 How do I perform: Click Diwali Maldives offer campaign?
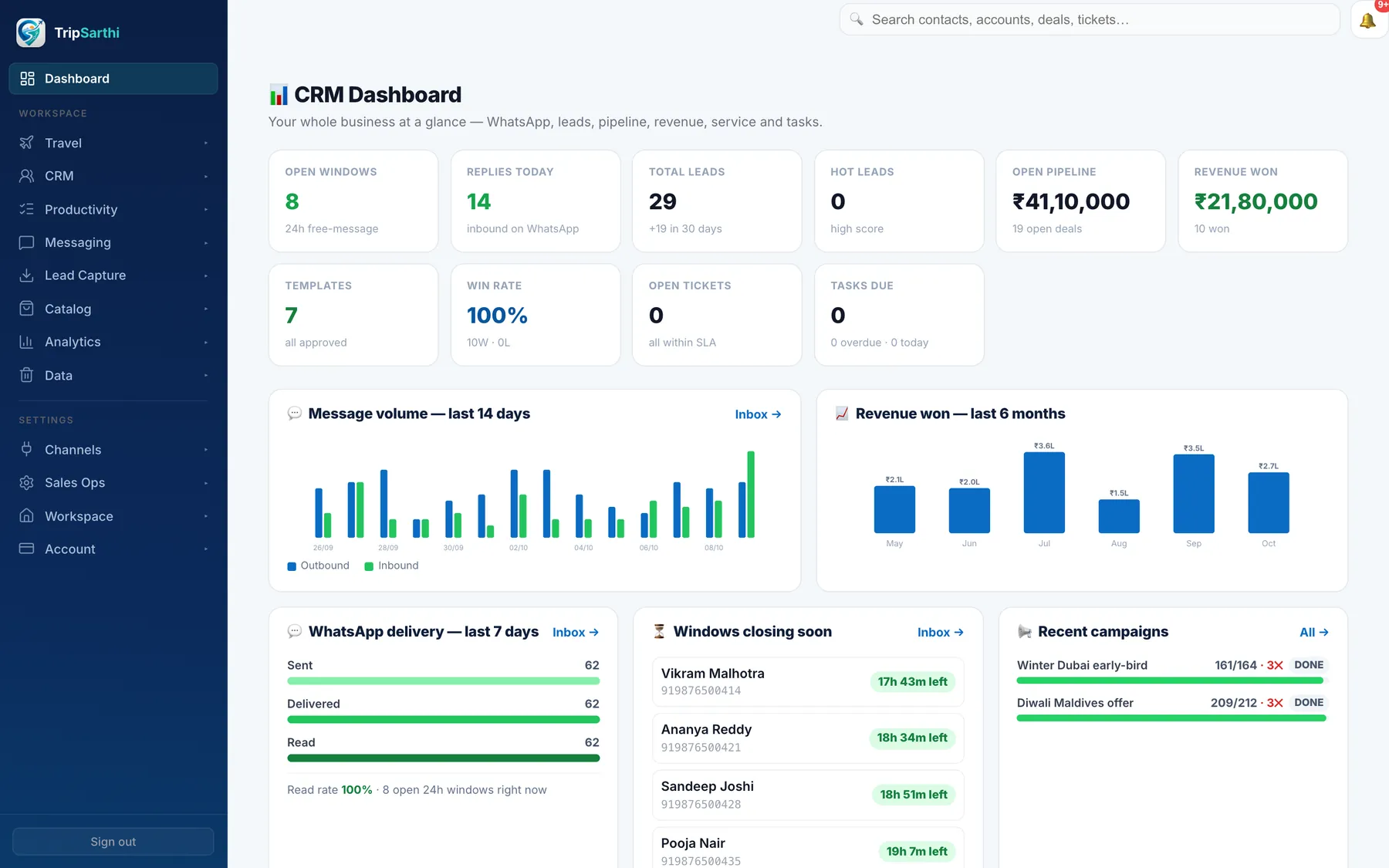[1171, 709]
